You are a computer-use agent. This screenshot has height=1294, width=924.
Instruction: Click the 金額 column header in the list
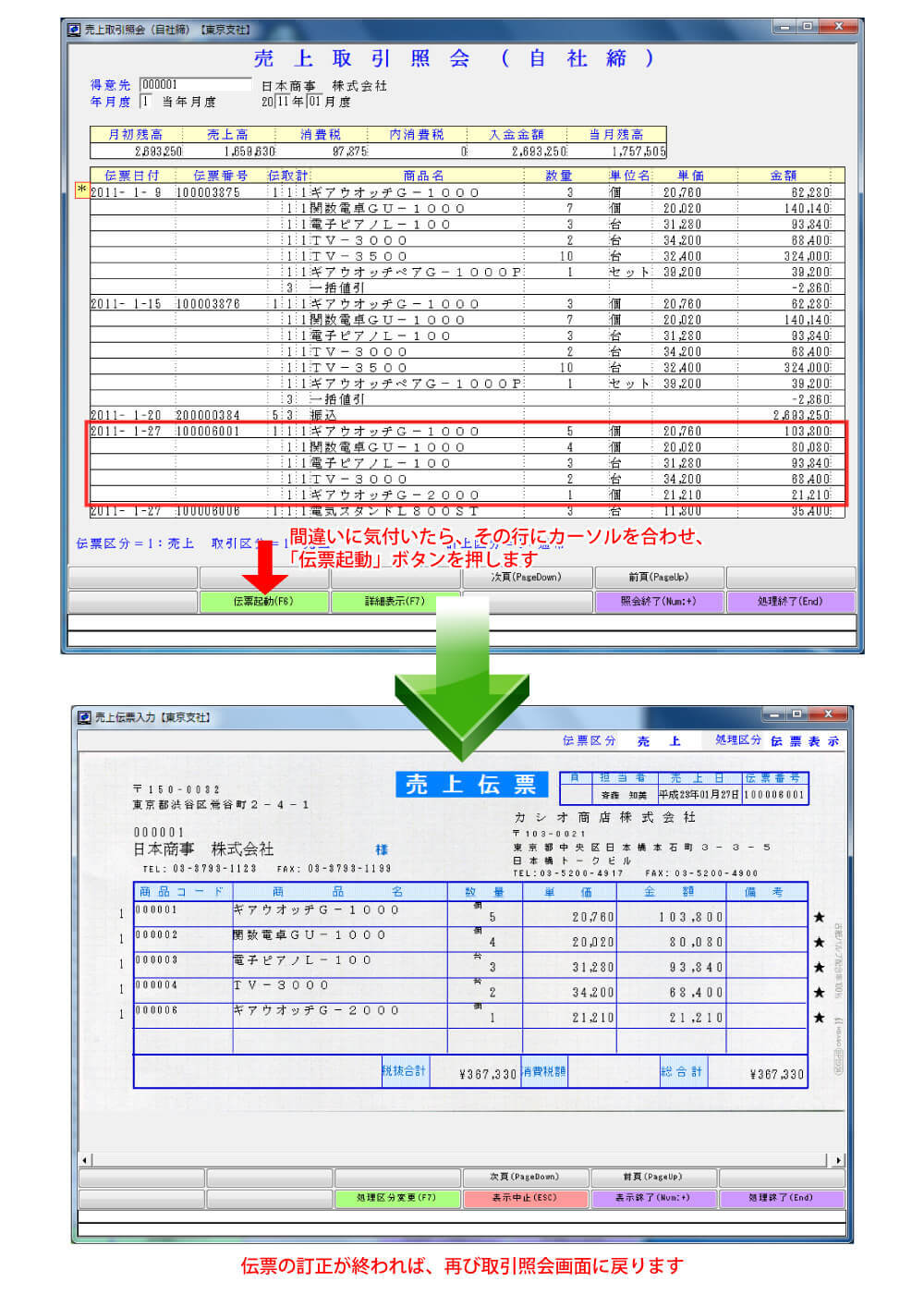click(784, 176)
